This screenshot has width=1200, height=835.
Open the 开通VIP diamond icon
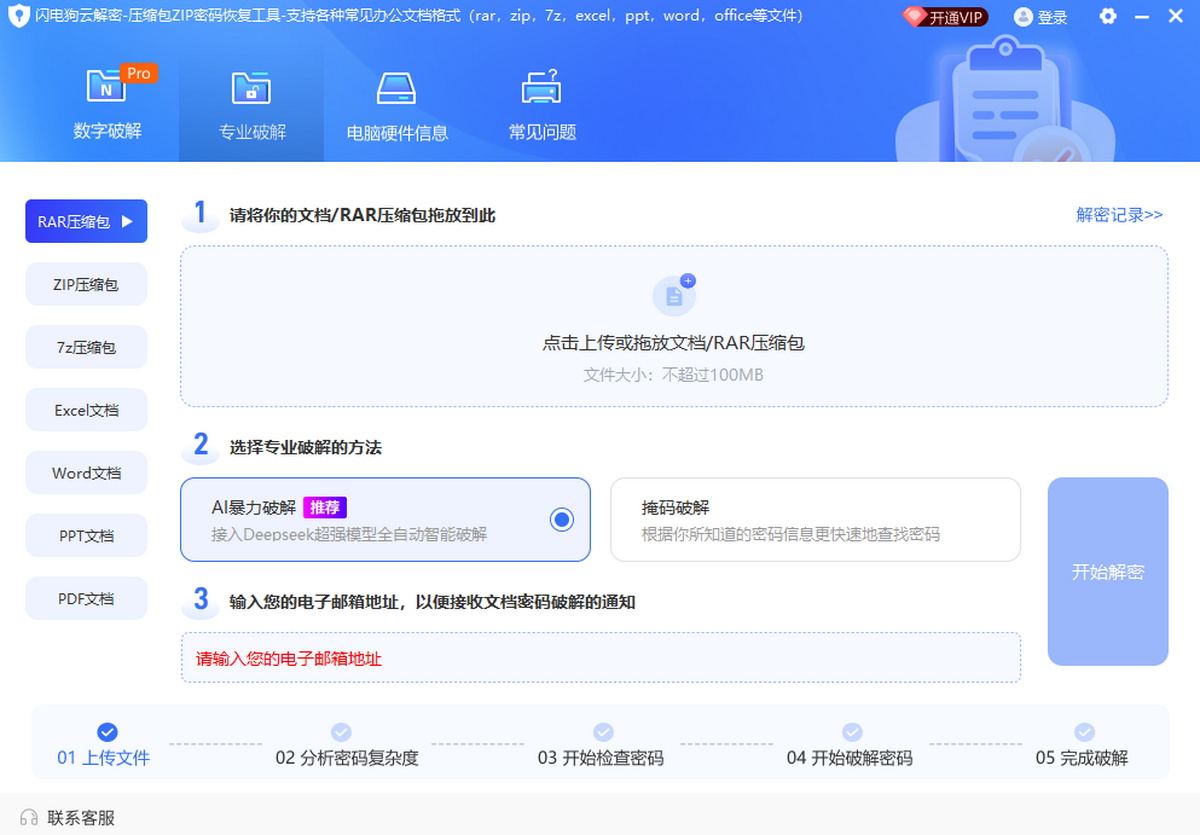click(x=916, y=17)
